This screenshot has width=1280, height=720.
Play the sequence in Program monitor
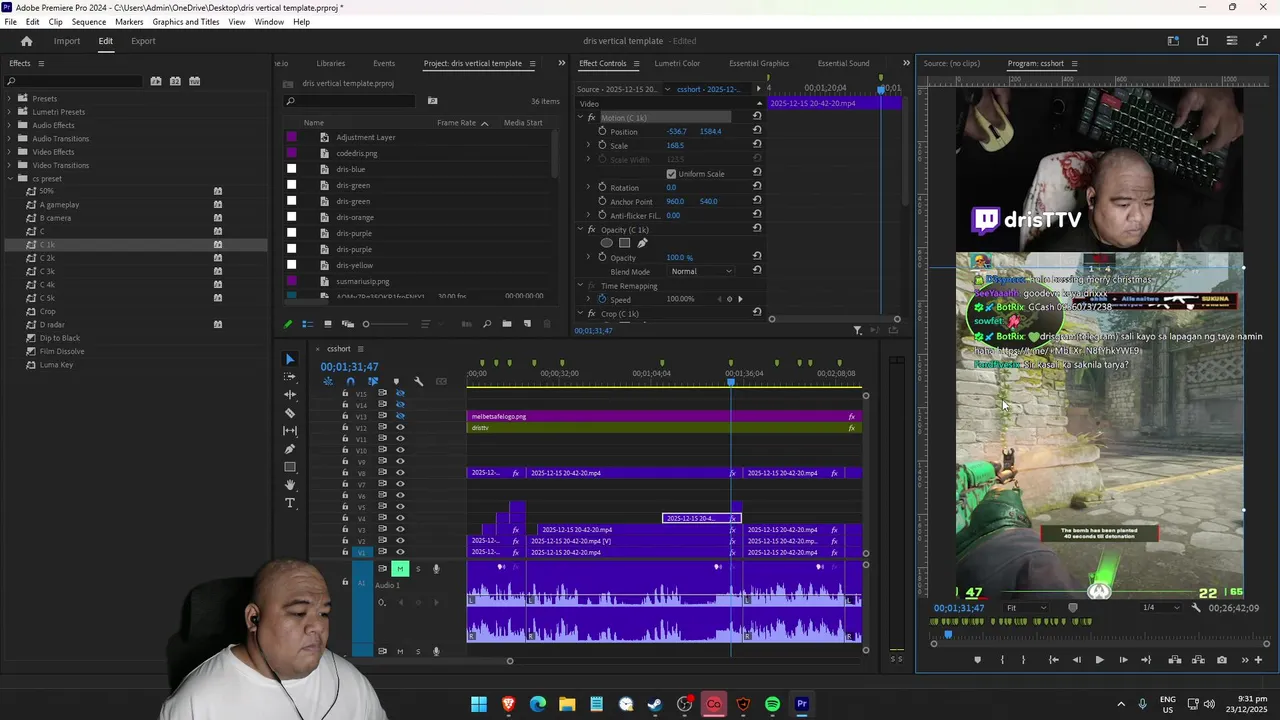(x=1099, y=660)
